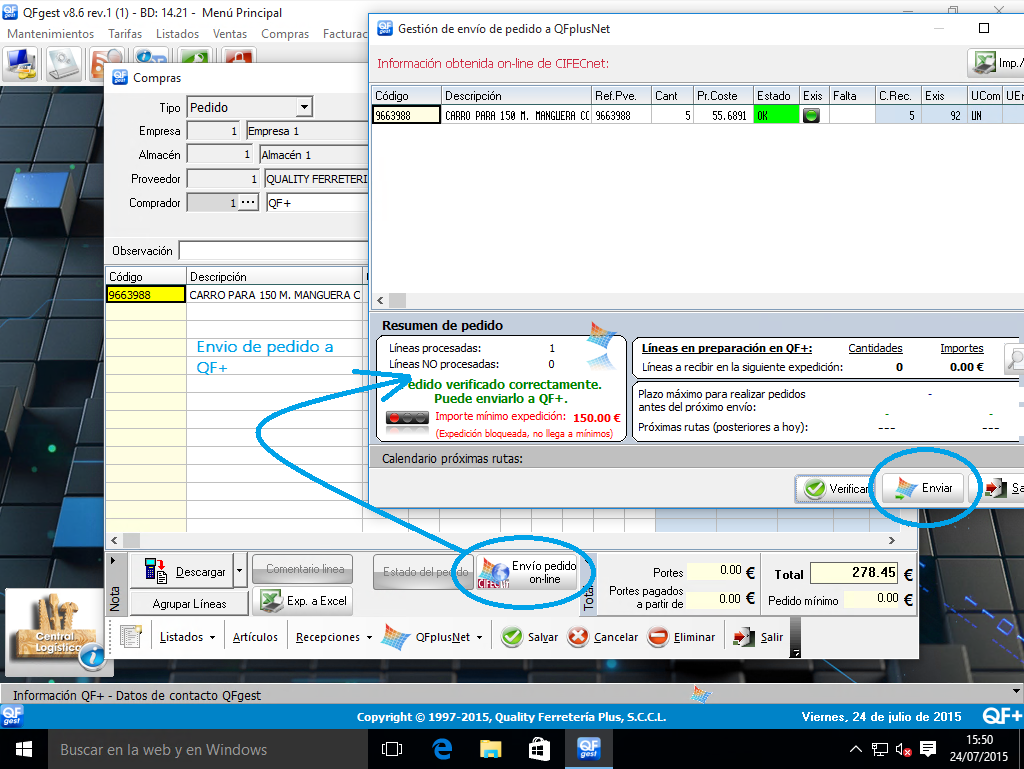This screenshot has width=1024, height=769.
Task: Click the Enviar button
Action: [x=923, y=488]
